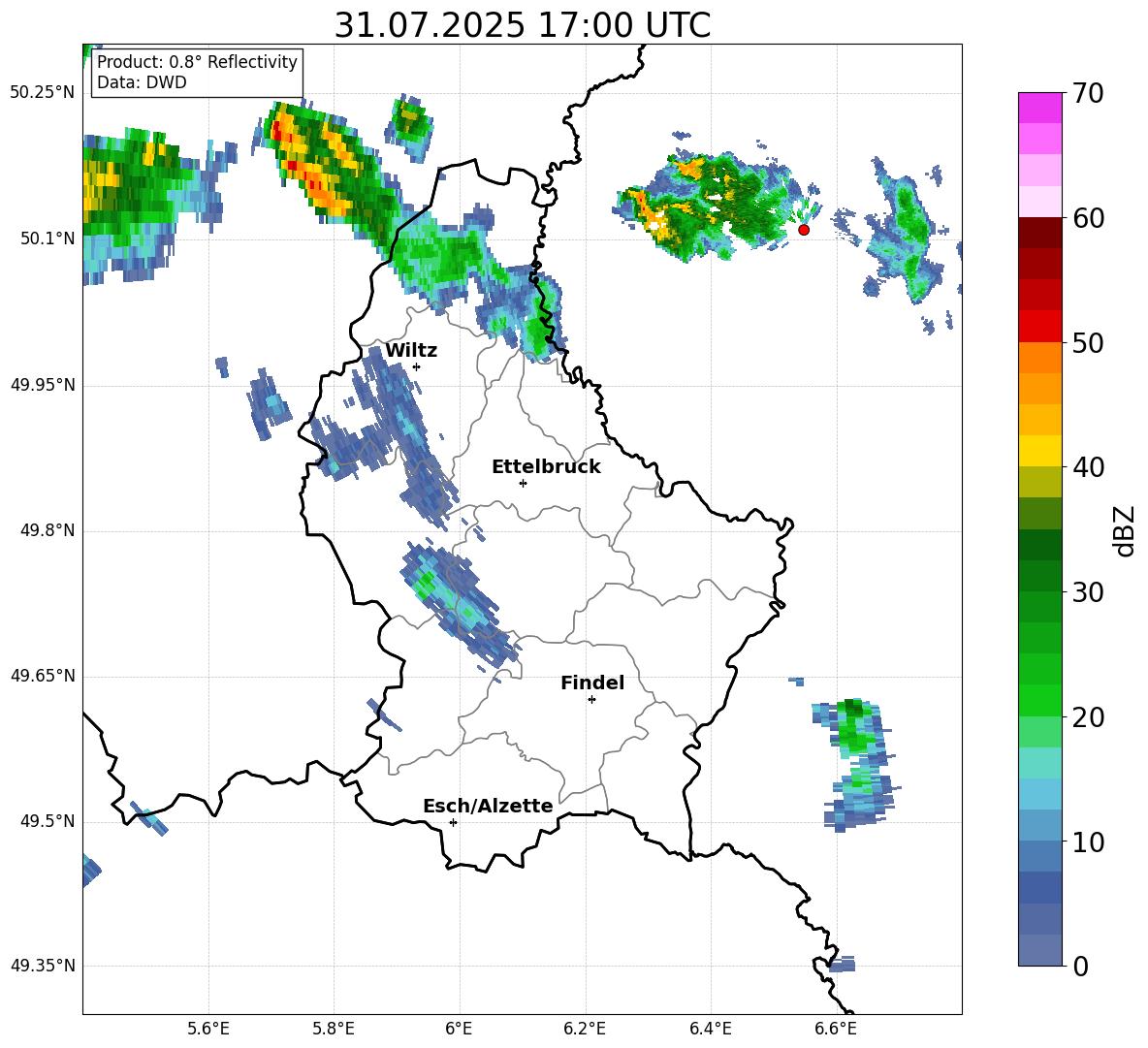This screenshot has width=1148, height=1048.
Task: Pick the light blue swatch just above 10 dBZ
Action: coord(1039,826)
